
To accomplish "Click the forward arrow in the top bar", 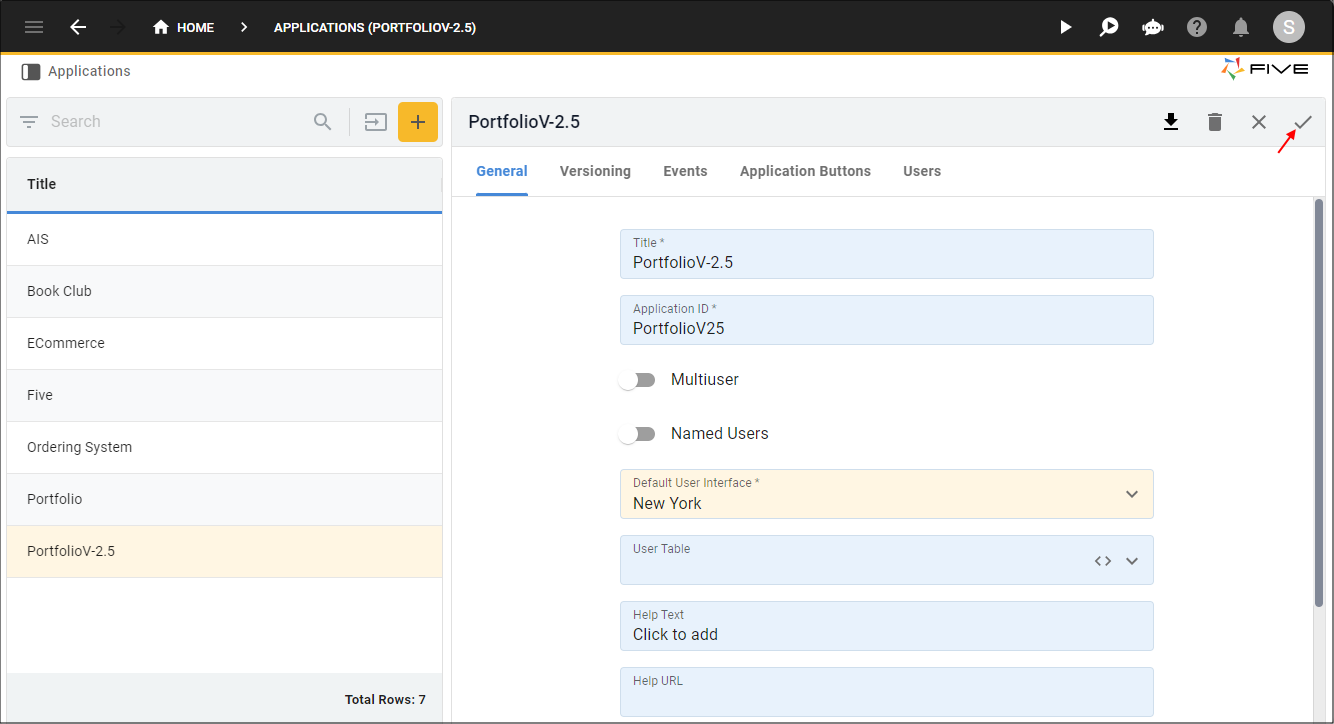I will point(117,27).
